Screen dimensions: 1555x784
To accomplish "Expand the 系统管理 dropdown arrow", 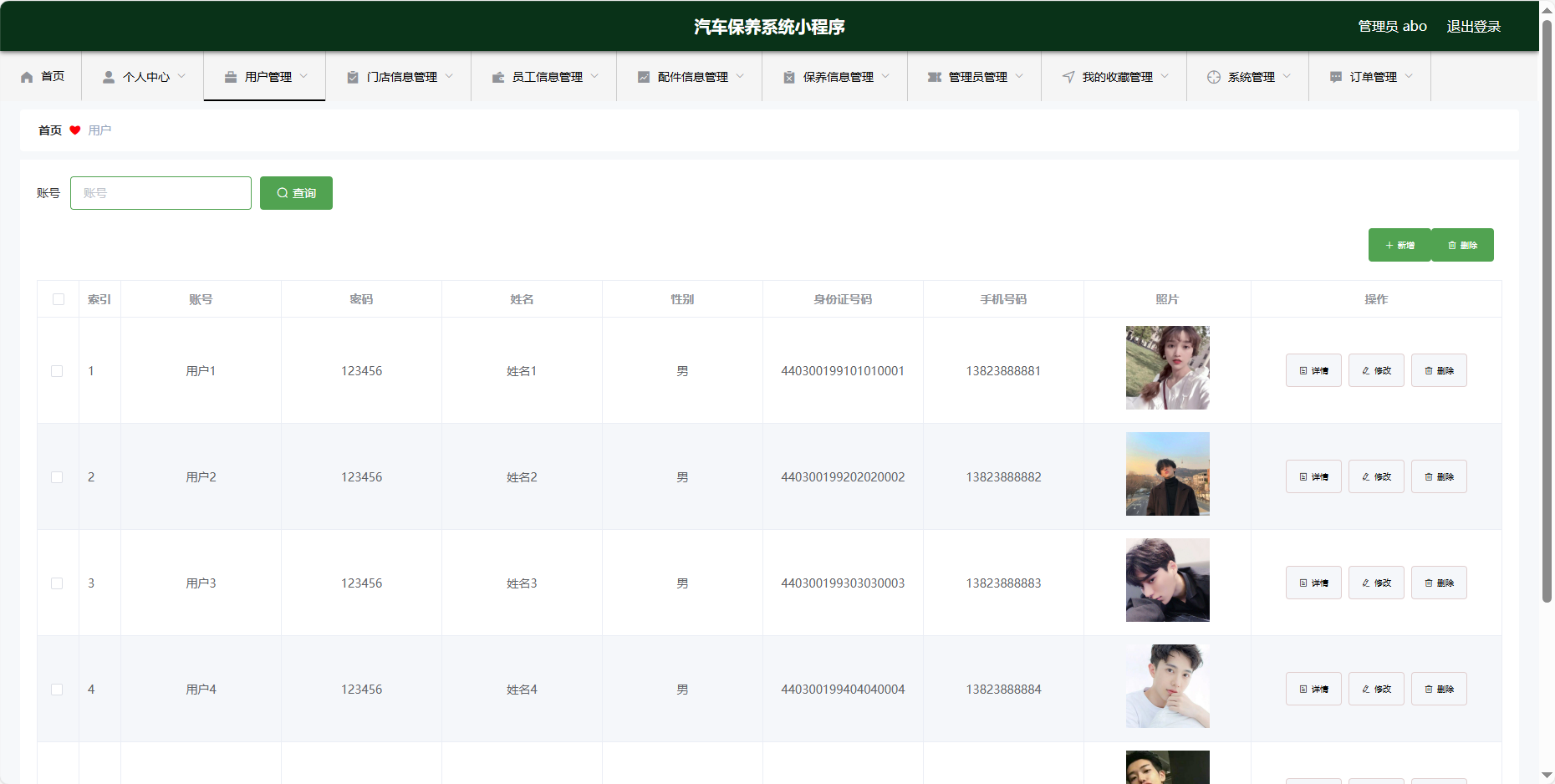I will point(1287,76).
